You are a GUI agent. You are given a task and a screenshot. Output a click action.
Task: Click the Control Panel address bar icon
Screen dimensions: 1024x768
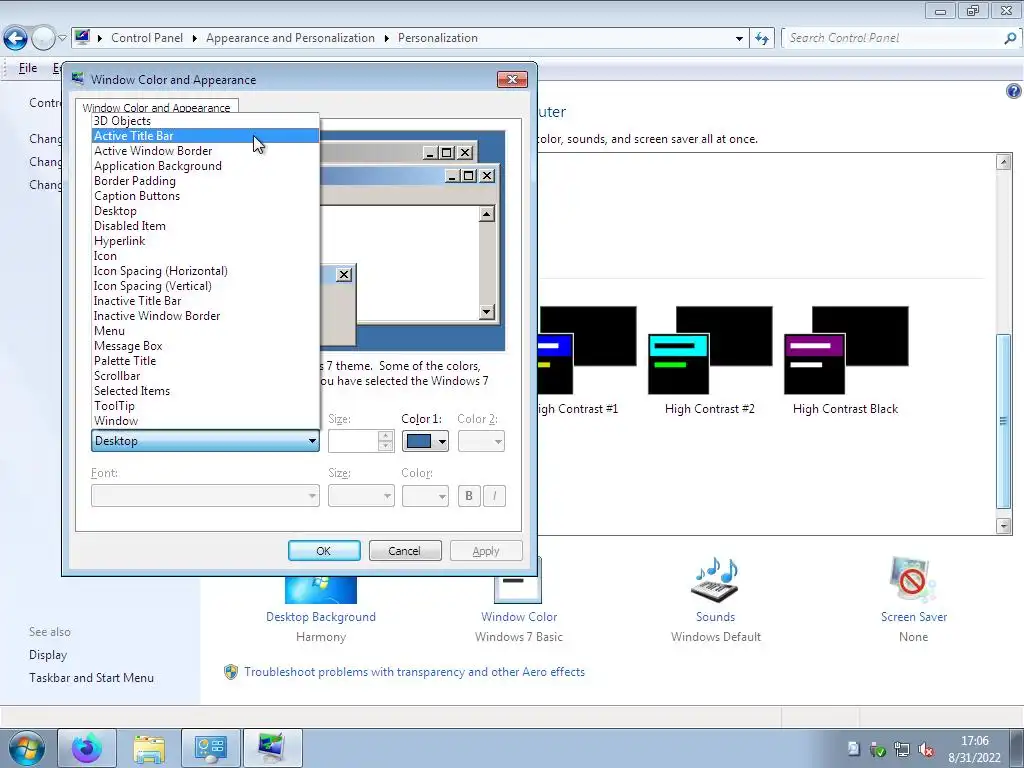point(82,37)
